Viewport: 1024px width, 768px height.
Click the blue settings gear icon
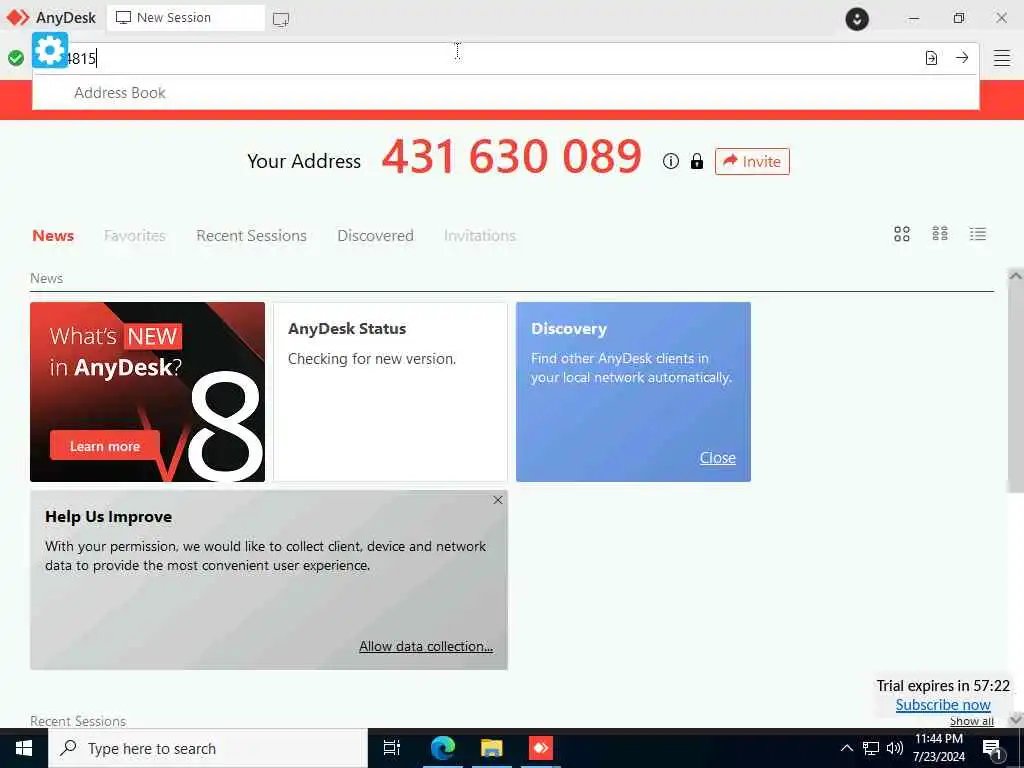pyautogui.click(x=50, y=50)
